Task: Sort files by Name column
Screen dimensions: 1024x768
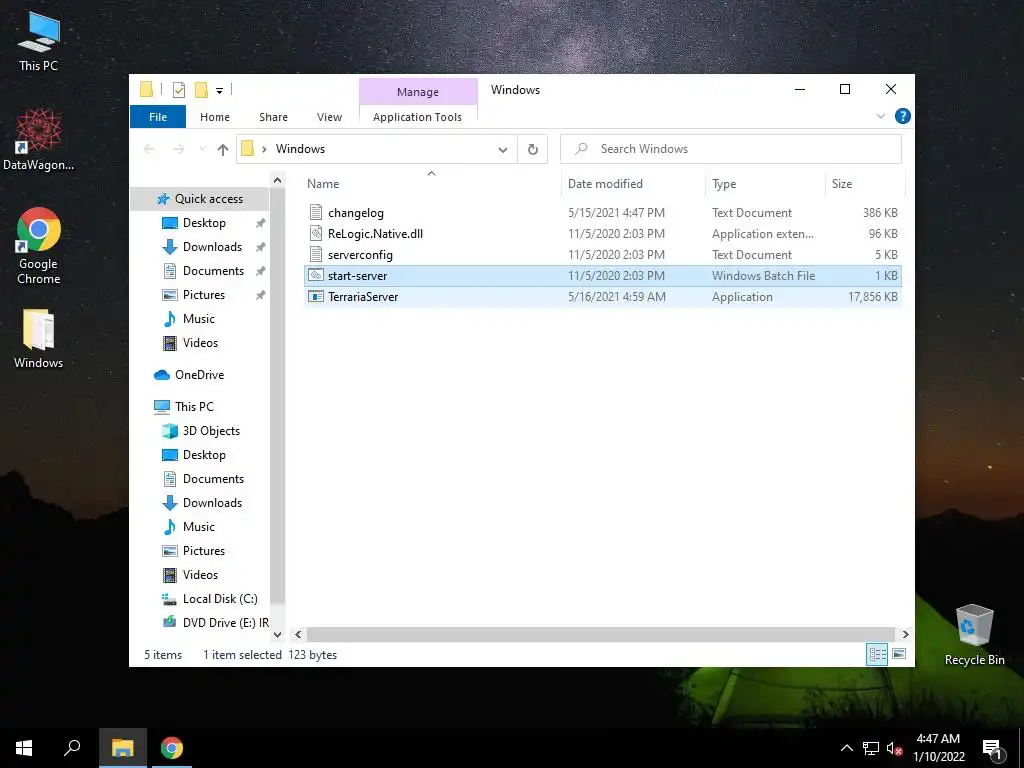Action: (431, 184)
